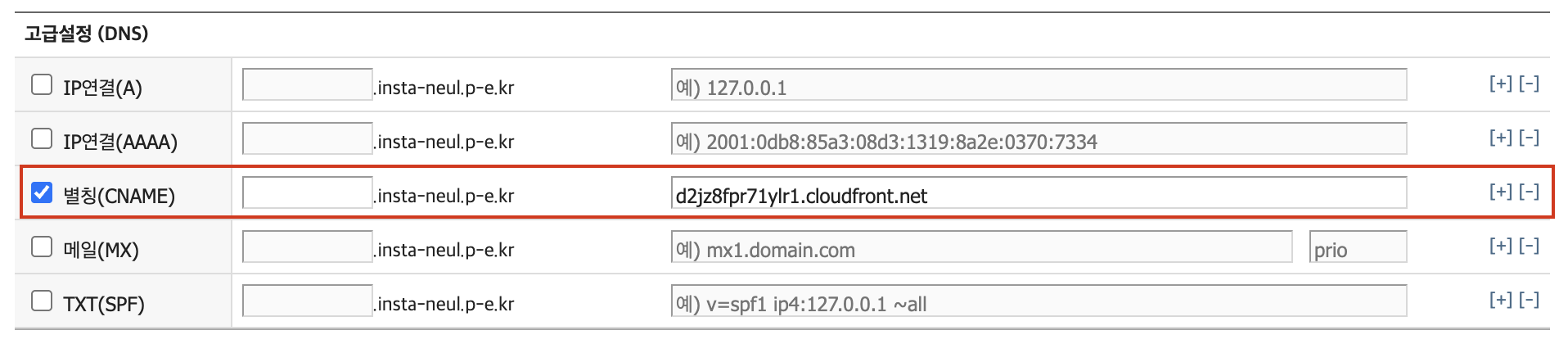
Task: Remove a row with [-] for IP연결(A)
Action: tap(1530, 84)
